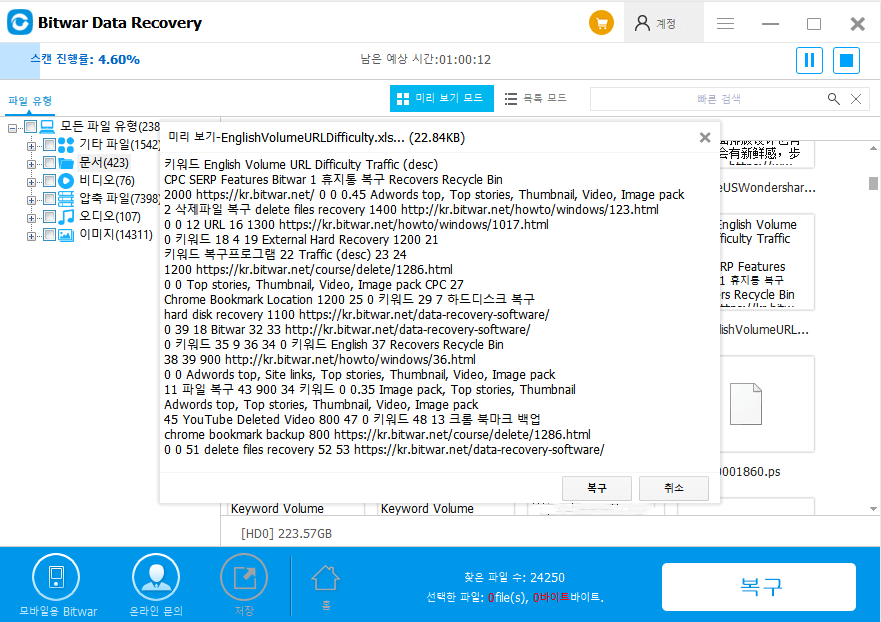
Task: Click the computer icon beside 모든 파일 유형
Action: coord(47,127)
